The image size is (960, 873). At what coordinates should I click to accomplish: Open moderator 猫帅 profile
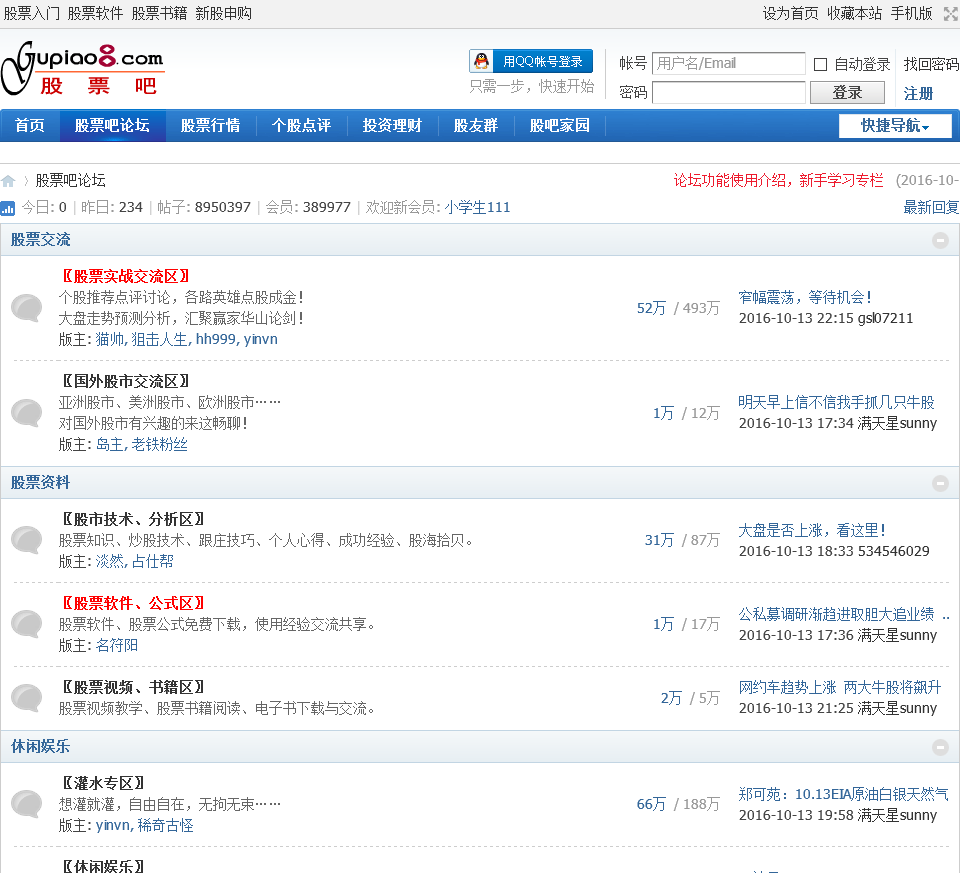(110, 339)
